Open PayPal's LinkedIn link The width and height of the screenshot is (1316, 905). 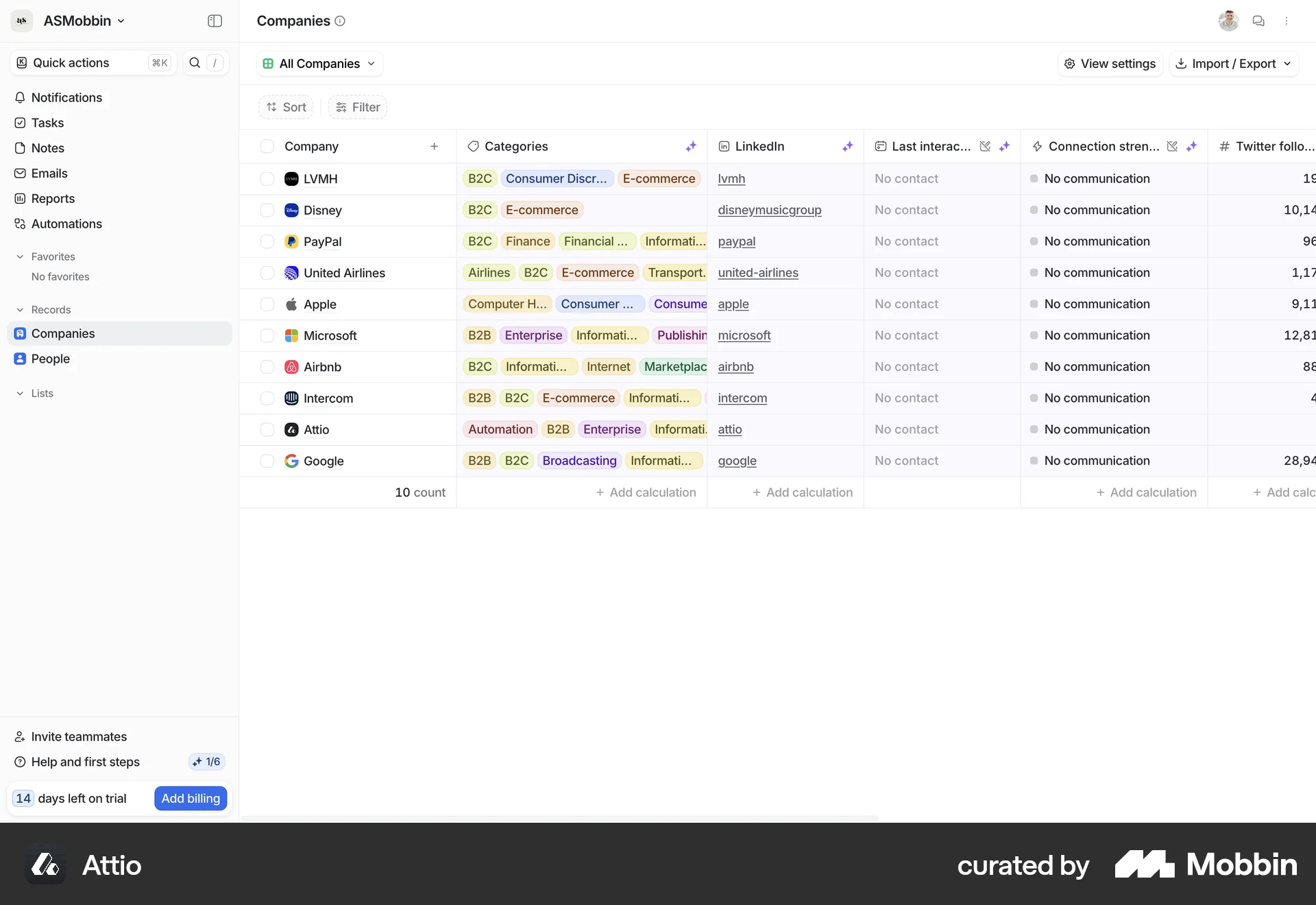click(738, 241)
